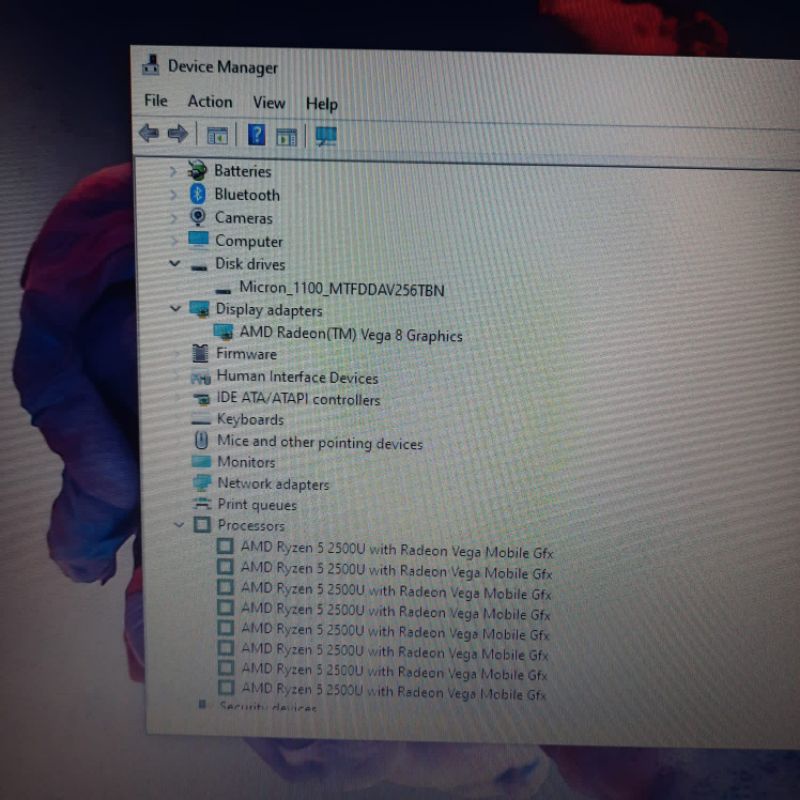Show or hide the console tree icon

[x=217, y=136]
